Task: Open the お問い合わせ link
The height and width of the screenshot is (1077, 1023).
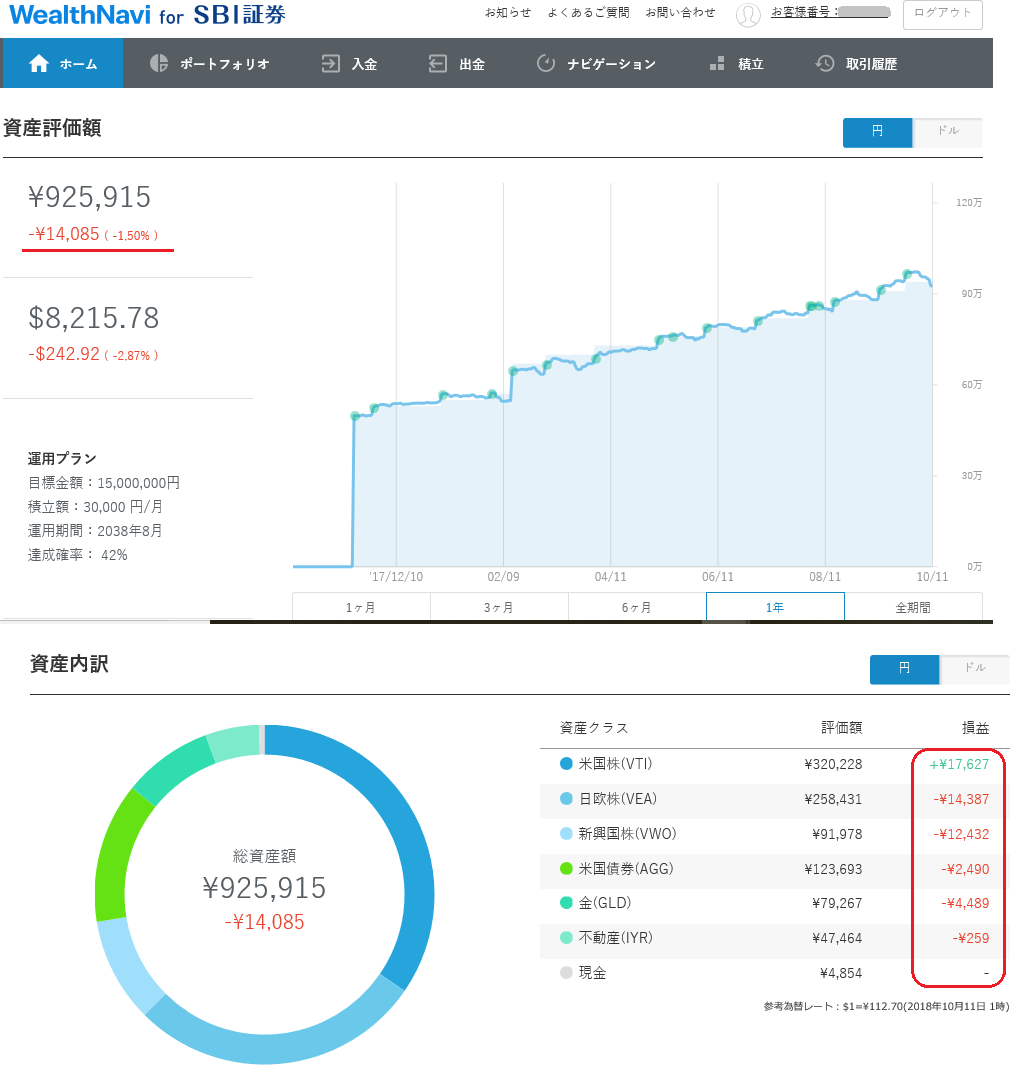Action: coord(680,12)
